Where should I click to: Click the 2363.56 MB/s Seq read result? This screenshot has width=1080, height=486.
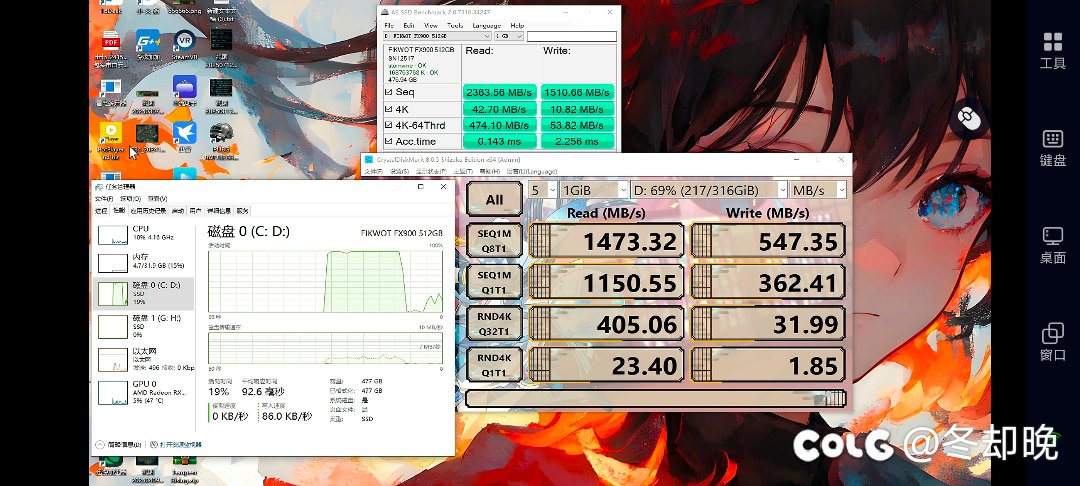500,92
